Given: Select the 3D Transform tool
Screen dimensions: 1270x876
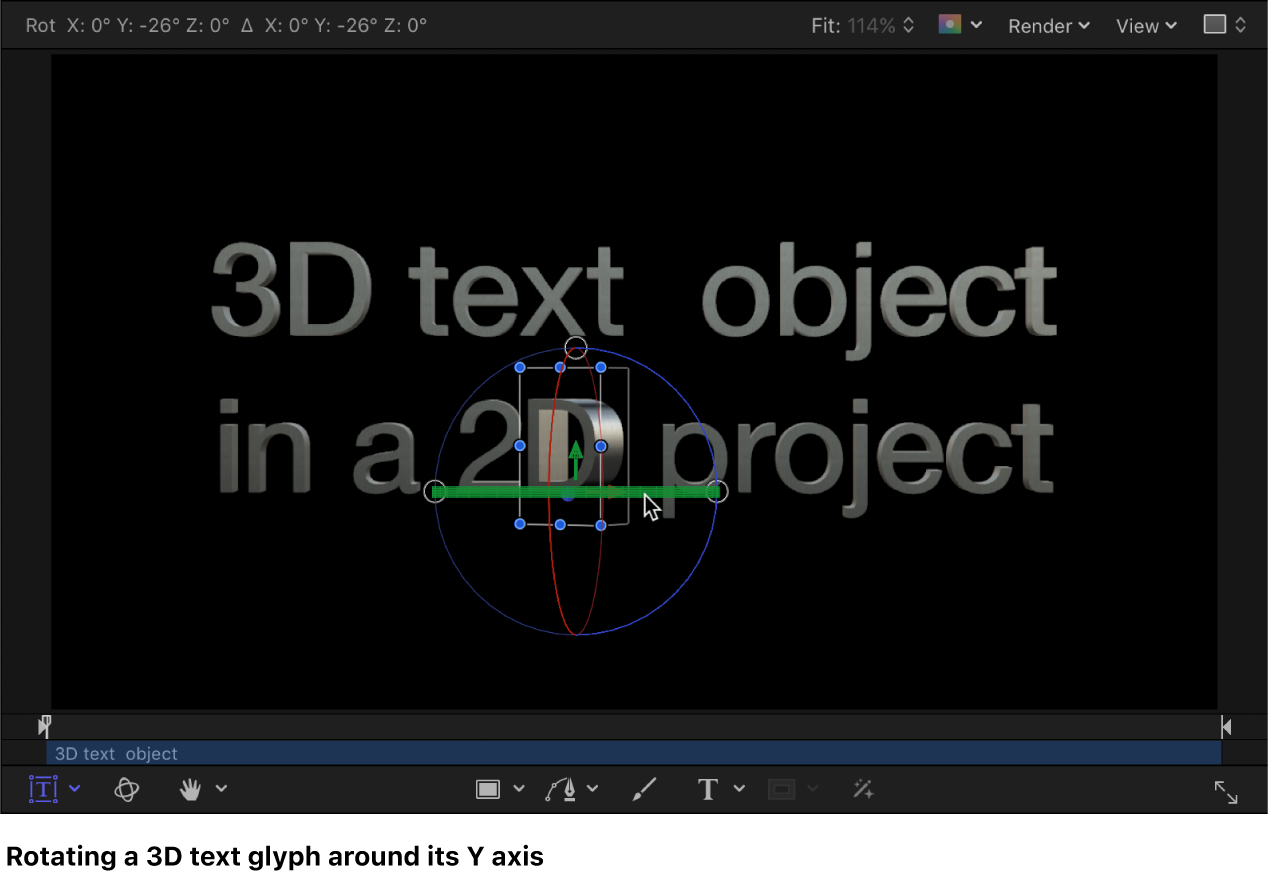Looking at the screenshot, I should pyautogui.click(x=127, y=789).
